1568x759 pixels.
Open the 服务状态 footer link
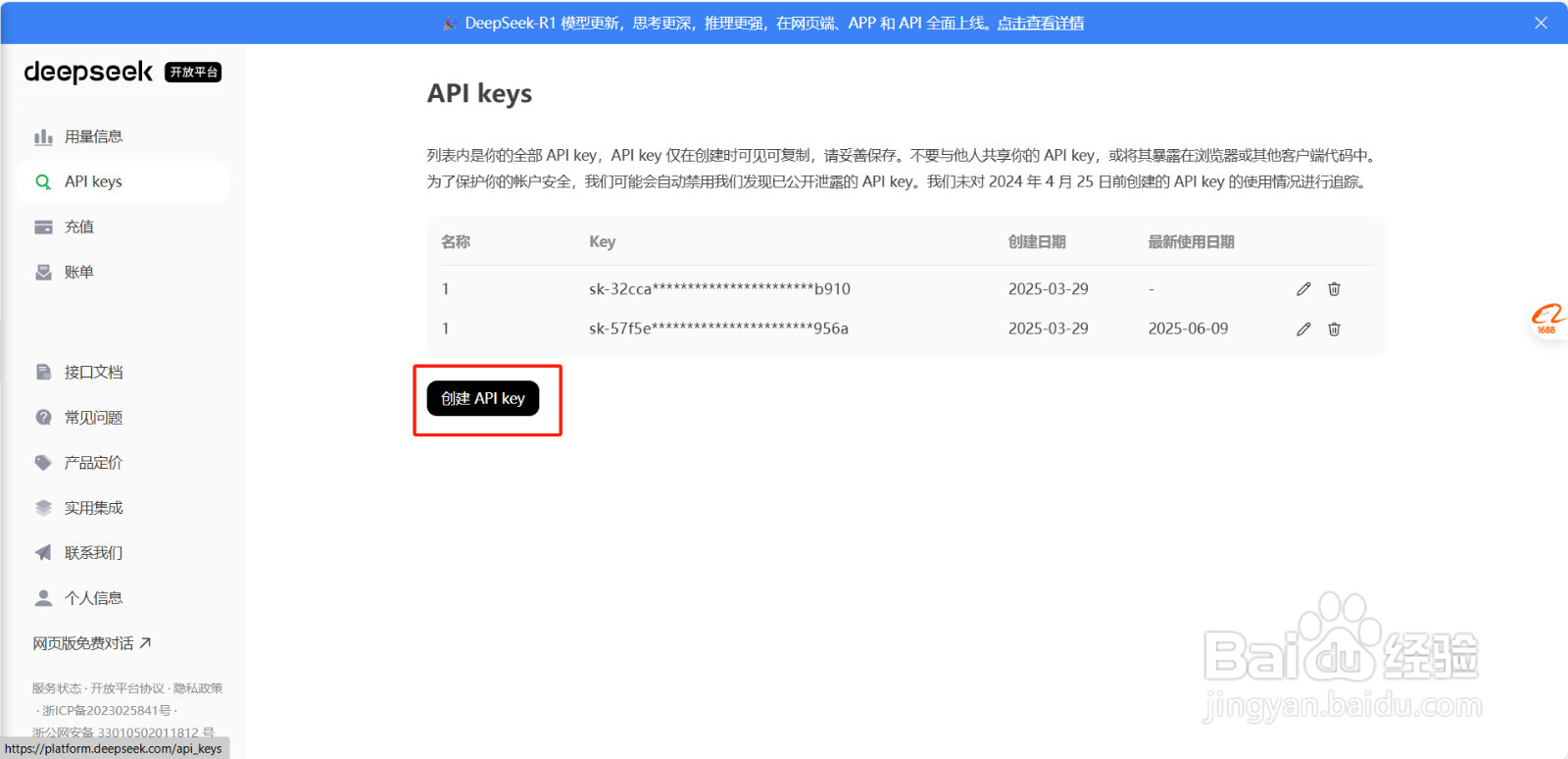(57, 688)
